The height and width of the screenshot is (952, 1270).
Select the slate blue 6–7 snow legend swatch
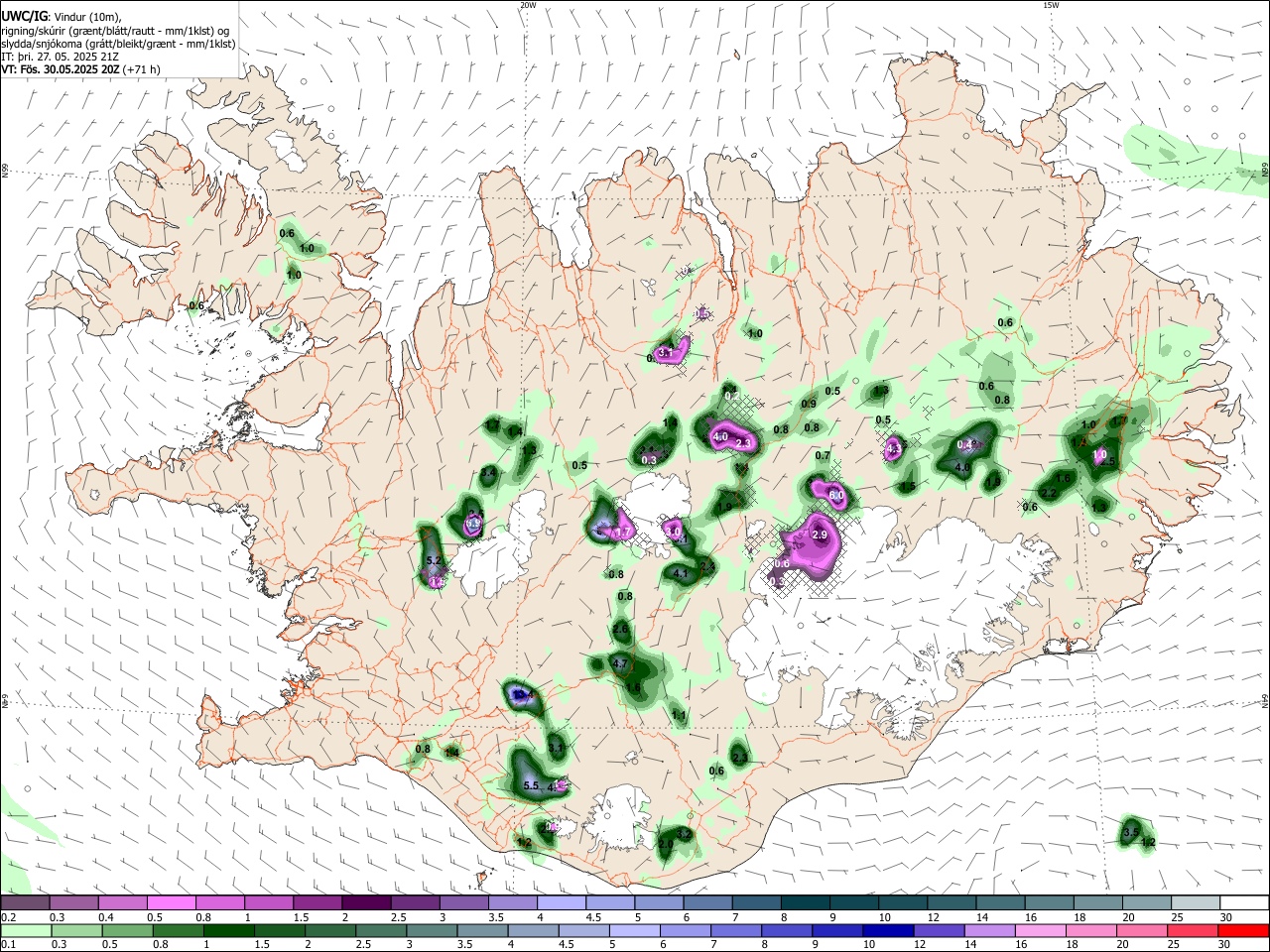point(707,902)
